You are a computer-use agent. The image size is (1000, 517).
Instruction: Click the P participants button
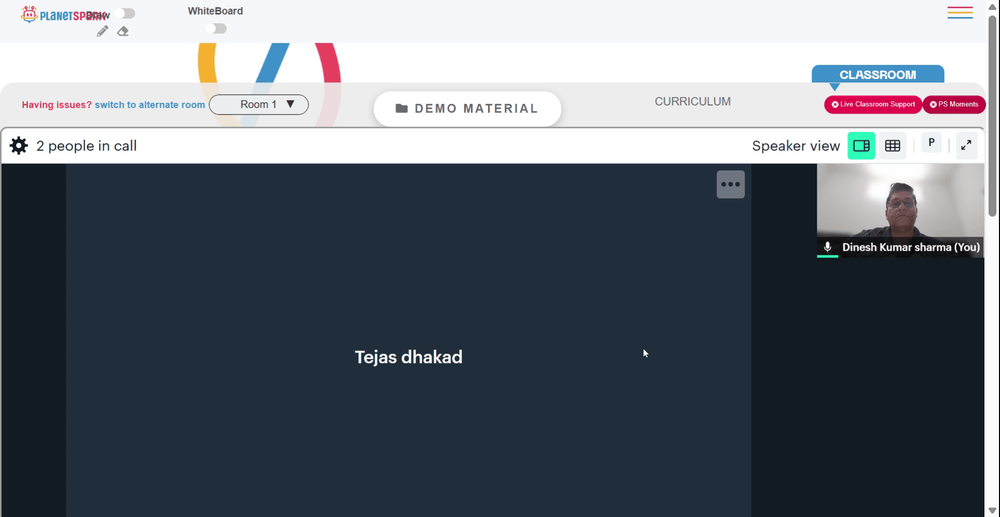click(931, 143)
